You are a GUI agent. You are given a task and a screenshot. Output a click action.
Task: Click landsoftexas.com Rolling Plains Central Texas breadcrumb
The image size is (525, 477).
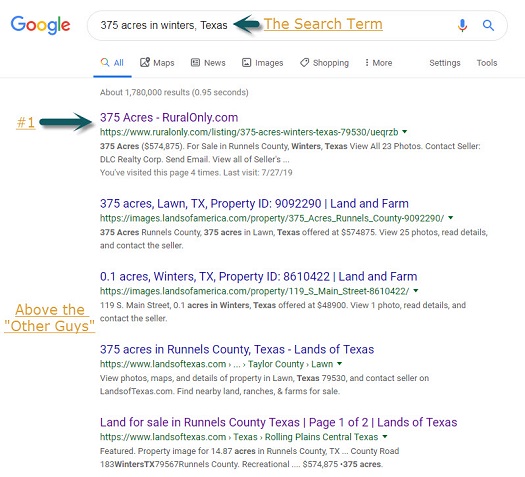[239, 437]
